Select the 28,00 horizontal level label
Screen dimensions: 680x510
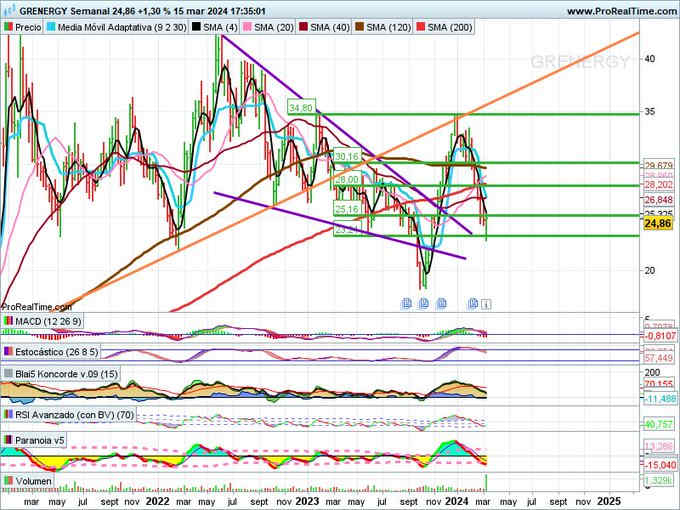(347, 180)
